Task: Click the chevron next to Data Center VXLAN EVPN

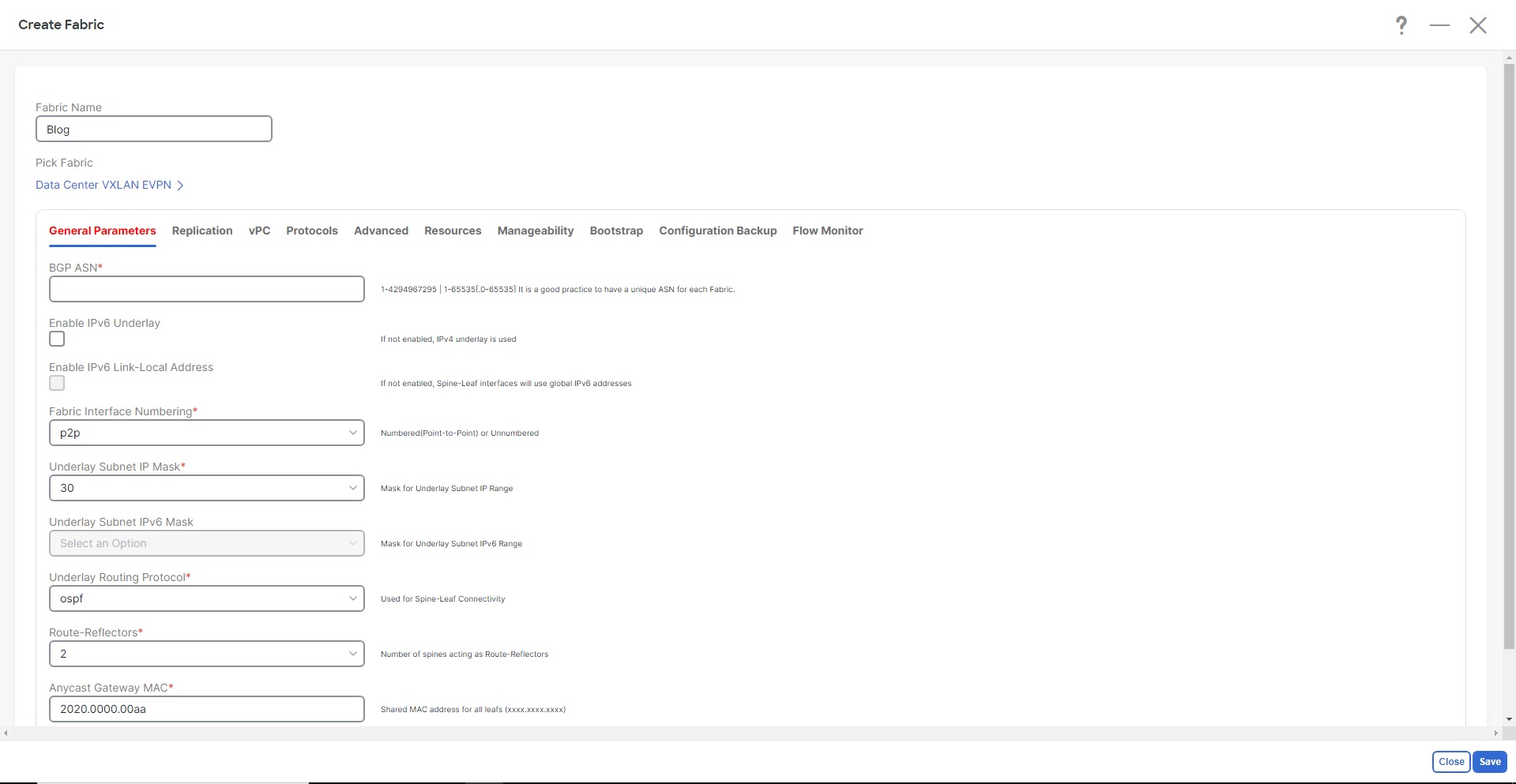Action: pyautogui.click(x=180, y=186)
